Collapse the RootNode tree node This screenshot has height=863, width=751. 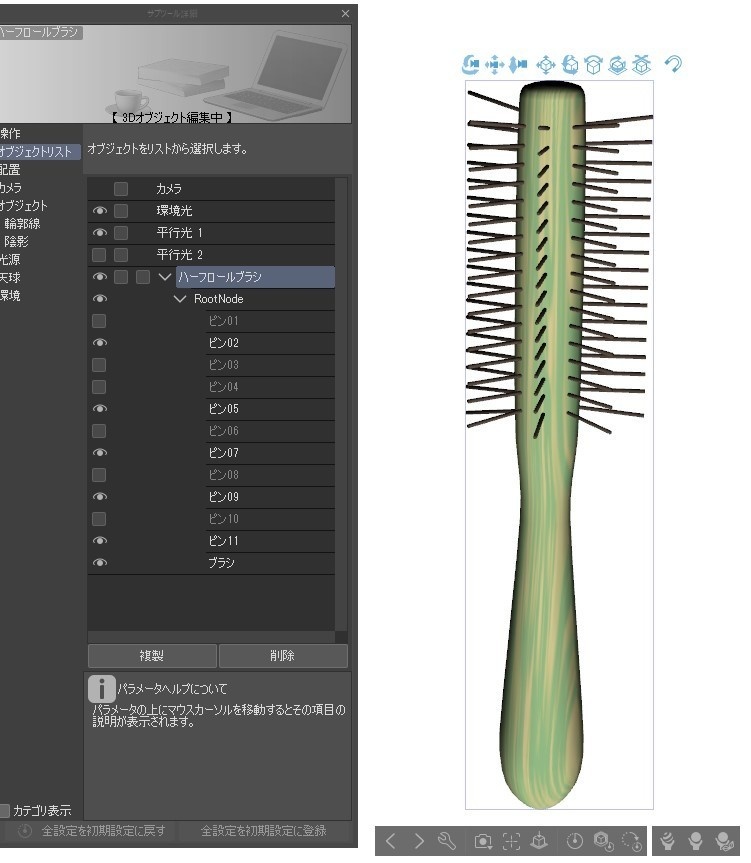point(180,299)
